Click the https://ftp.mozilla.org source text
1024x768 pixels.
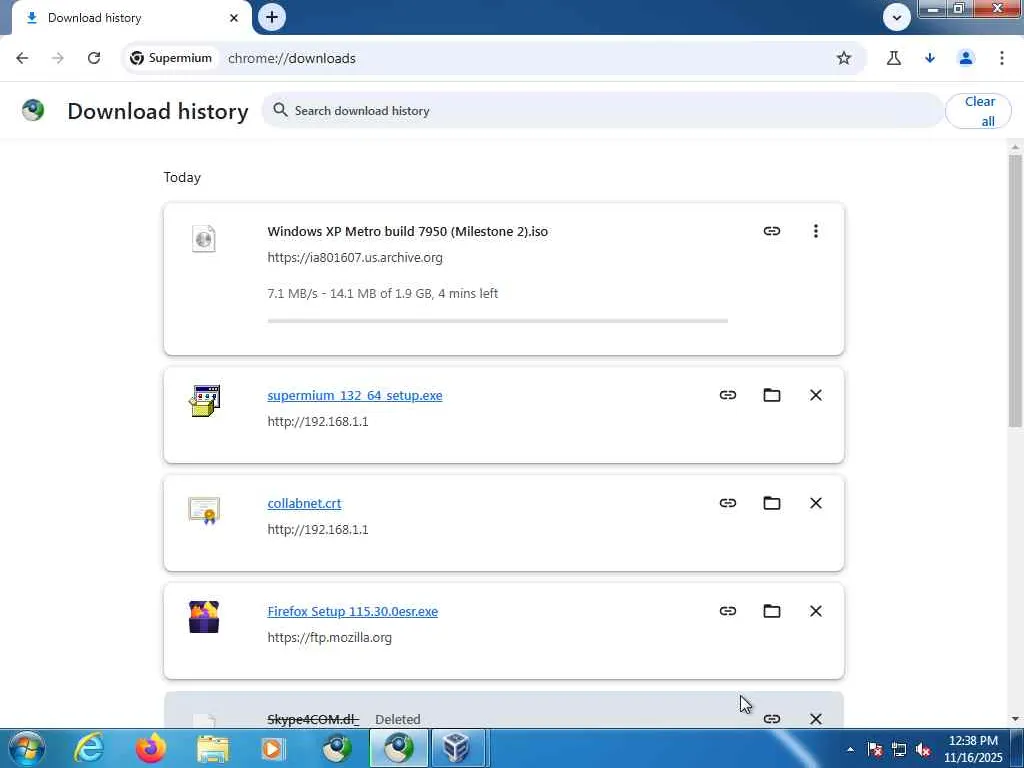pos(329,637)
